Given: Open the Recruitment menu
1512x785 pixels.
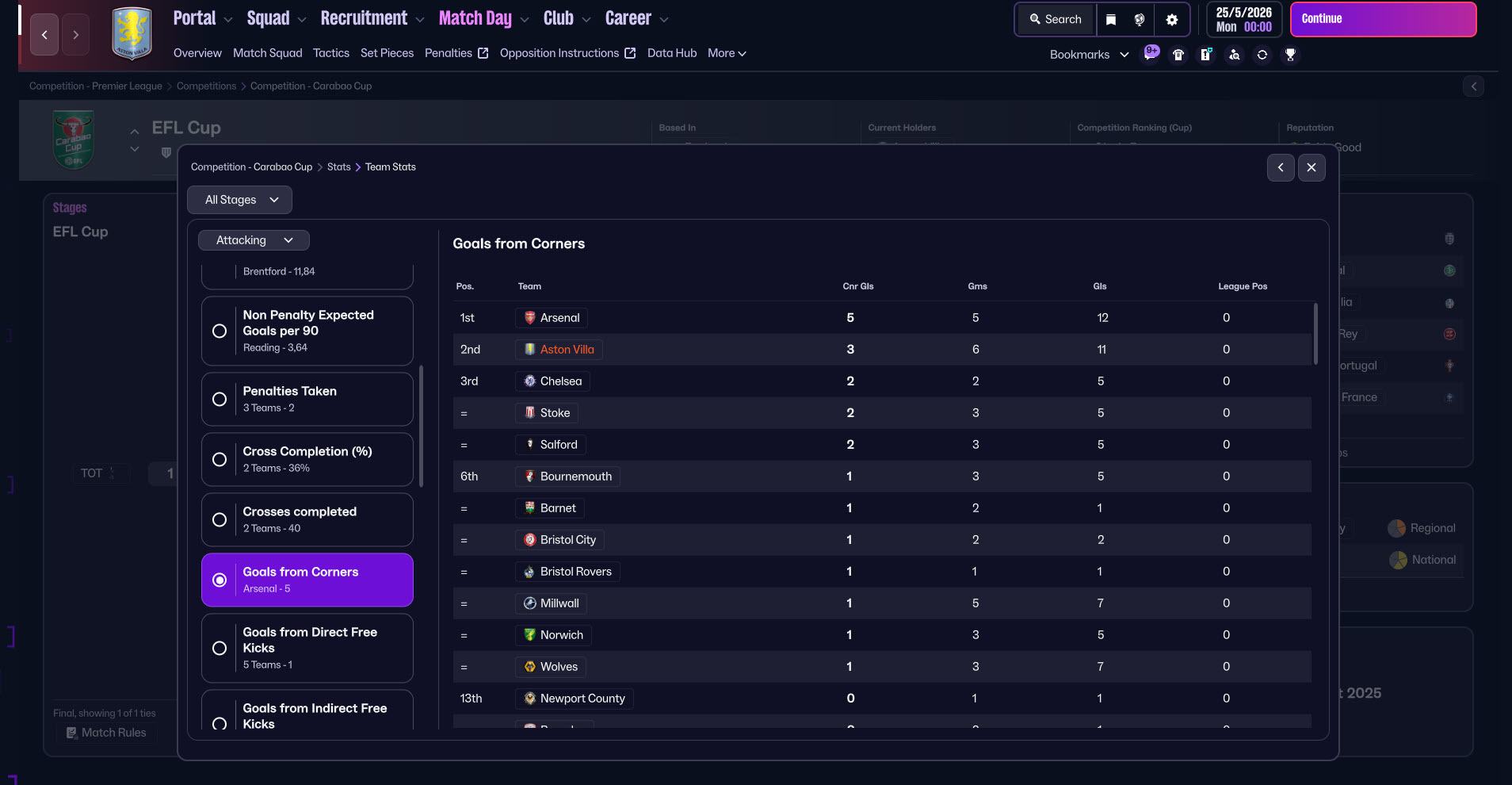Looking at the screenshot, I should [372, 18].
